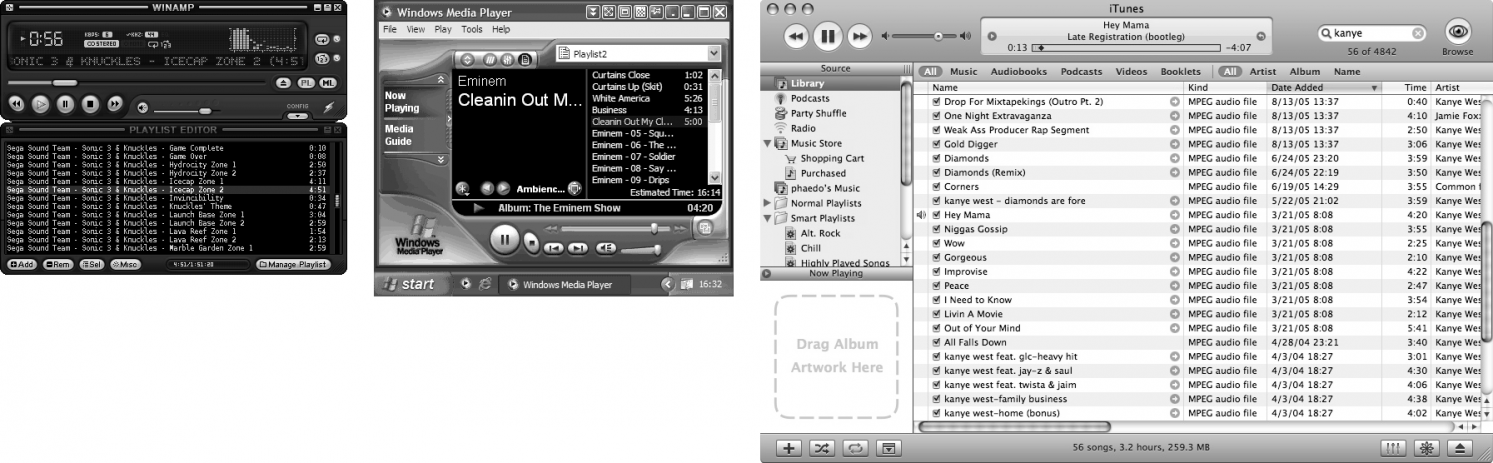
Task: Open the Help menu in Windows Media Player
Action: coord(501,30)
